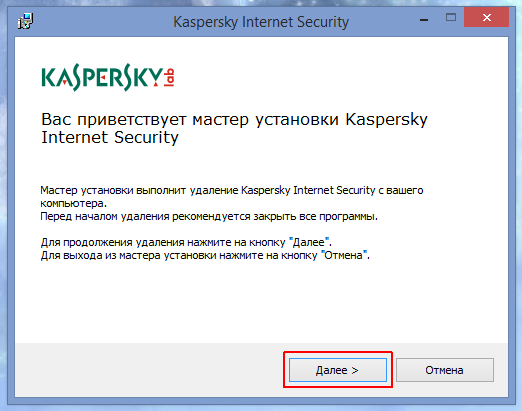This screenshot has width=522, height=411.
Task: Click the line 'Для продолжения удаления нажмите'
Action: 186,242
